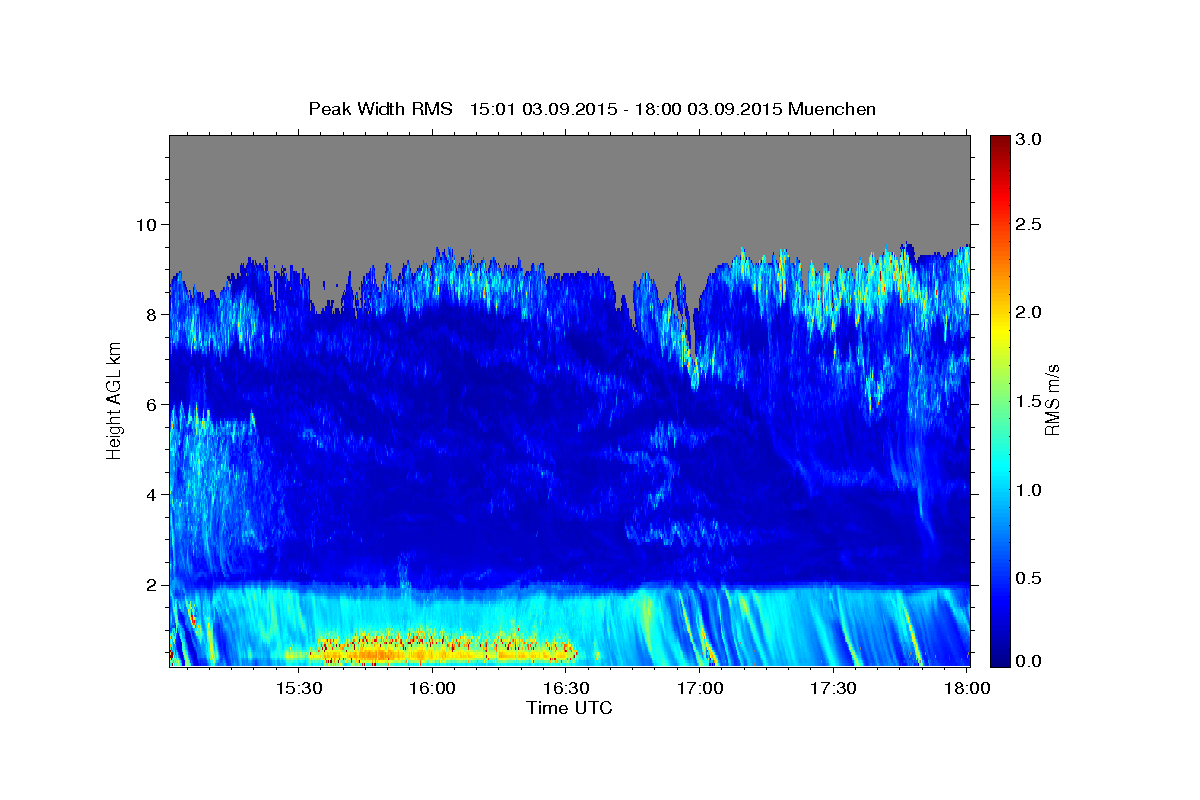Click the 'Time UTC' axis label

569,708
